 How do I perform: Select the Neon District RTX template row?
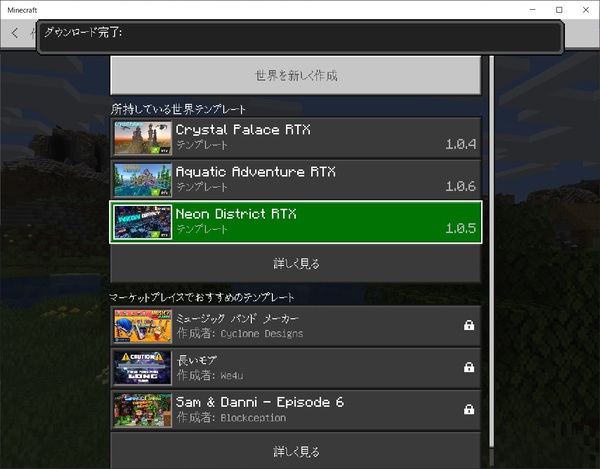[296, 222]
